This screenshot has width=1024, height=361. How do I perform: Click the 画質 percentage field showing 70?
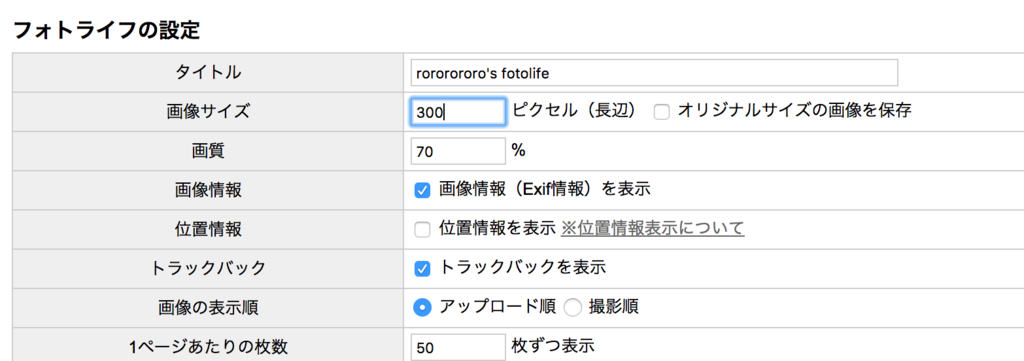(458, 151)
